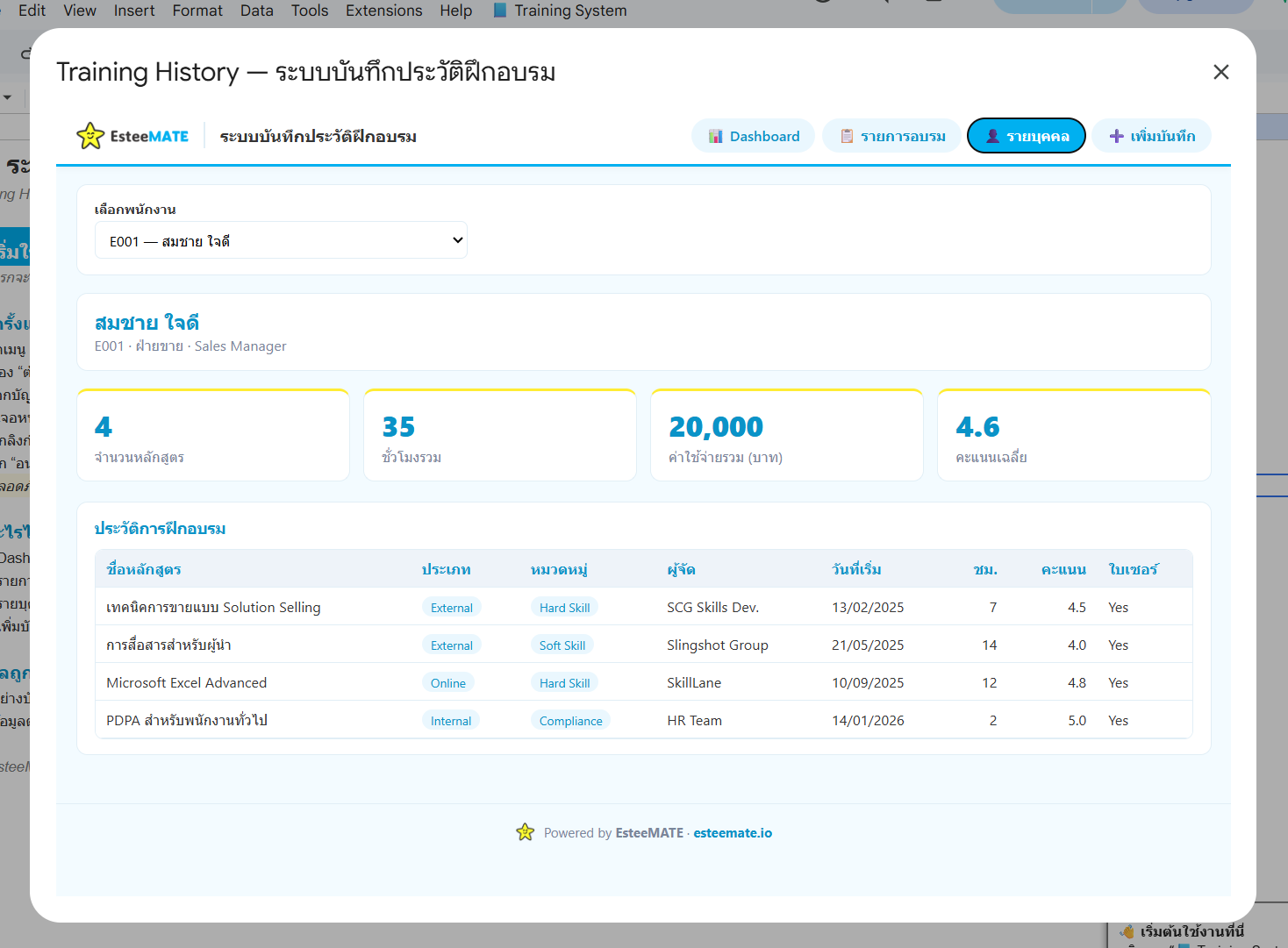Click the External badge in Slingshot Group row

click(x=452, y=645)
